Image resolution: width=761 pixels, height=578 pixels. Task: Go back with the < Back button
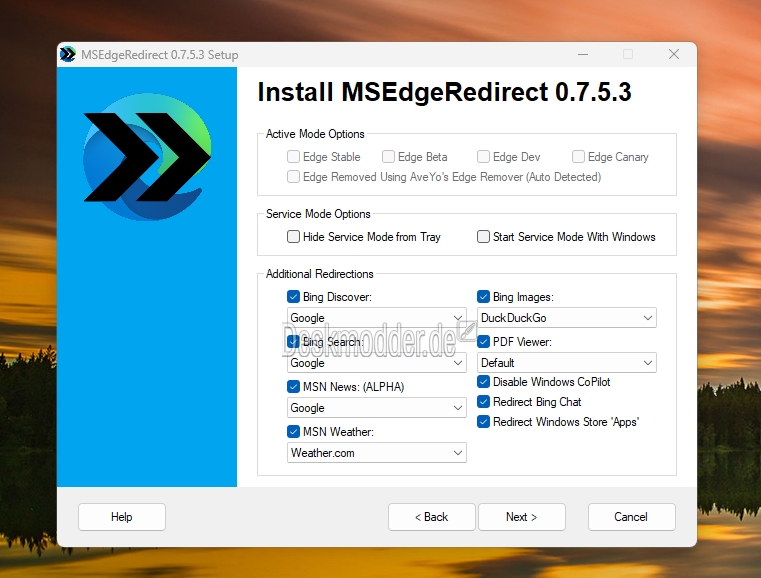tap(431, 517)
